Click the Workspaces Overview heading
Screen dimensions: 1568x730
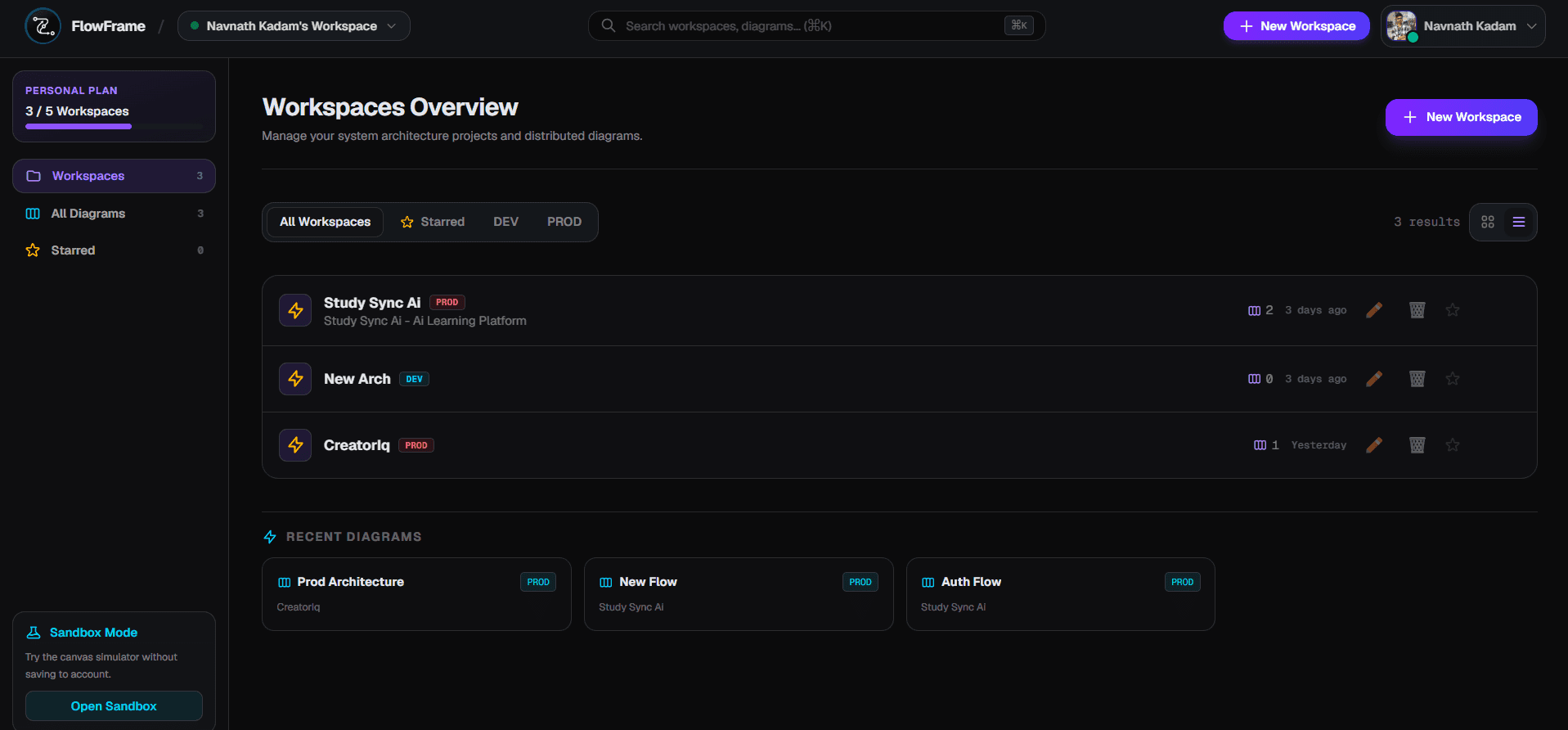click(x=390, y=107)
